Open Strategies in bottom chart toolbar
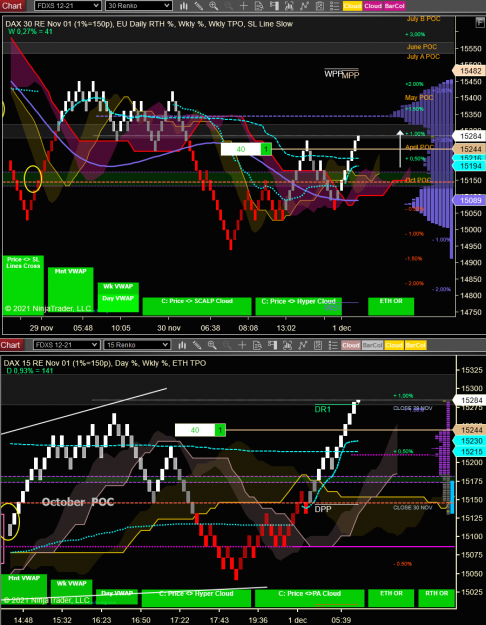The width and height of the screenshot is (486, 625). tap(318, 345)
